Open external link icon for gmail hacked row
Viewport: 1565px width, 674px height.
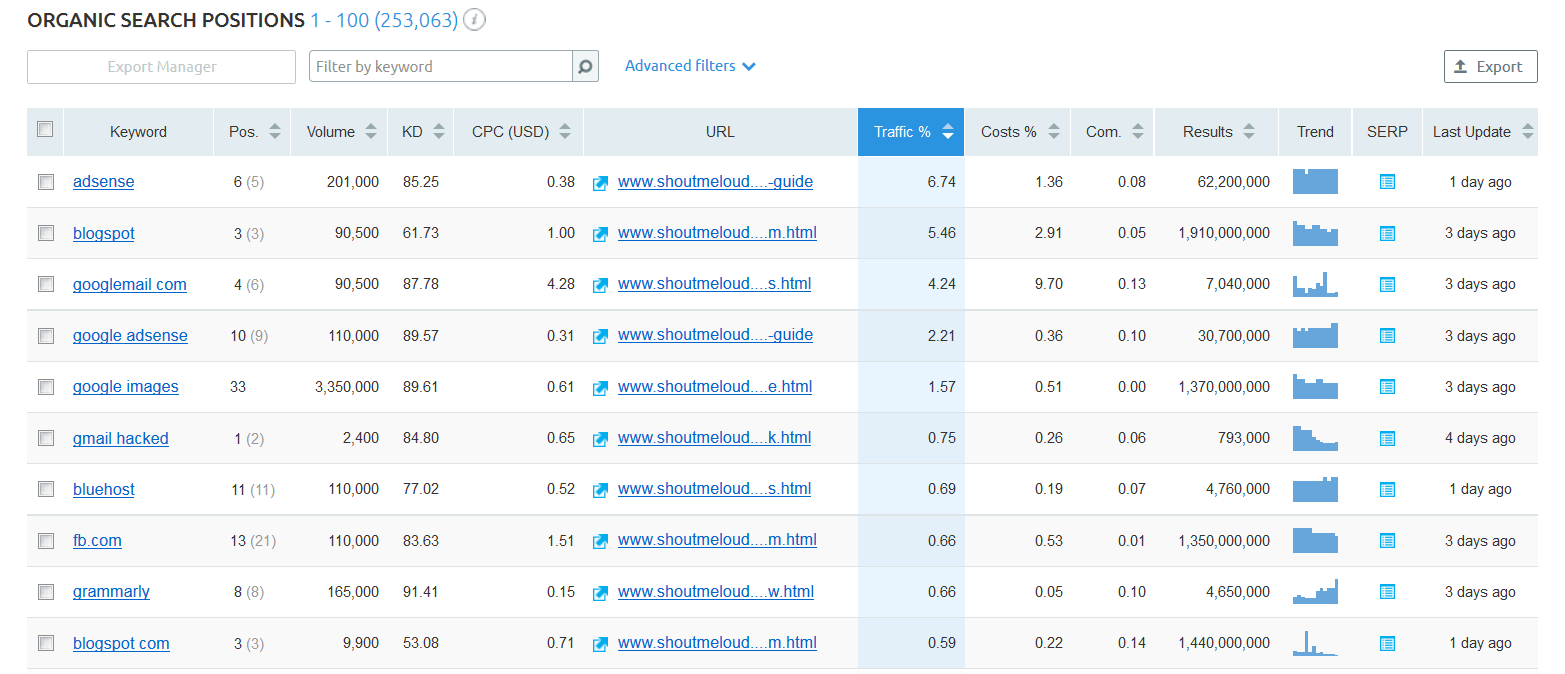click(600, 439)
